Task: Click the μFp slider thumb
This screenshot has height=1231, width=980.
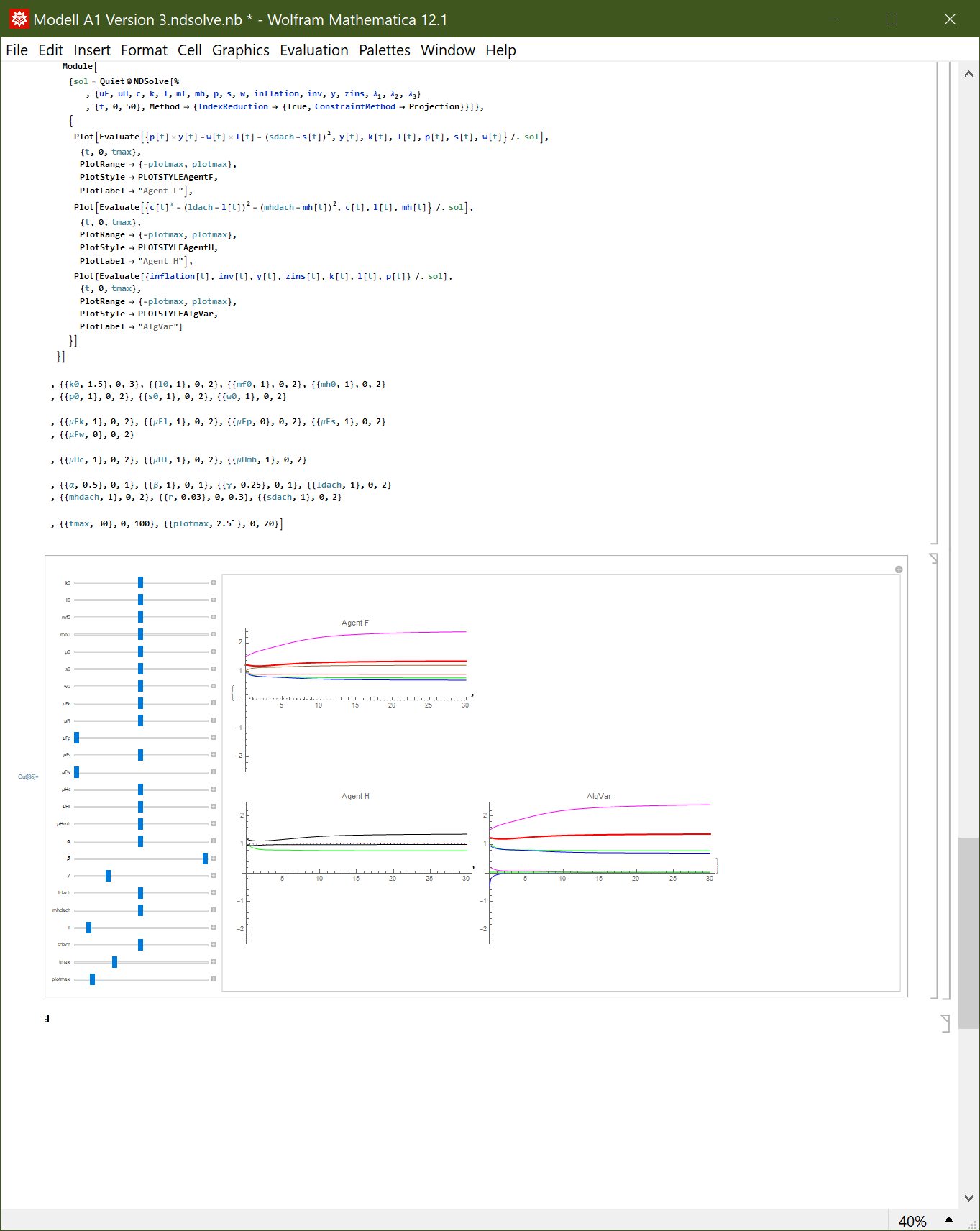Action: click(x=76, y=738)
